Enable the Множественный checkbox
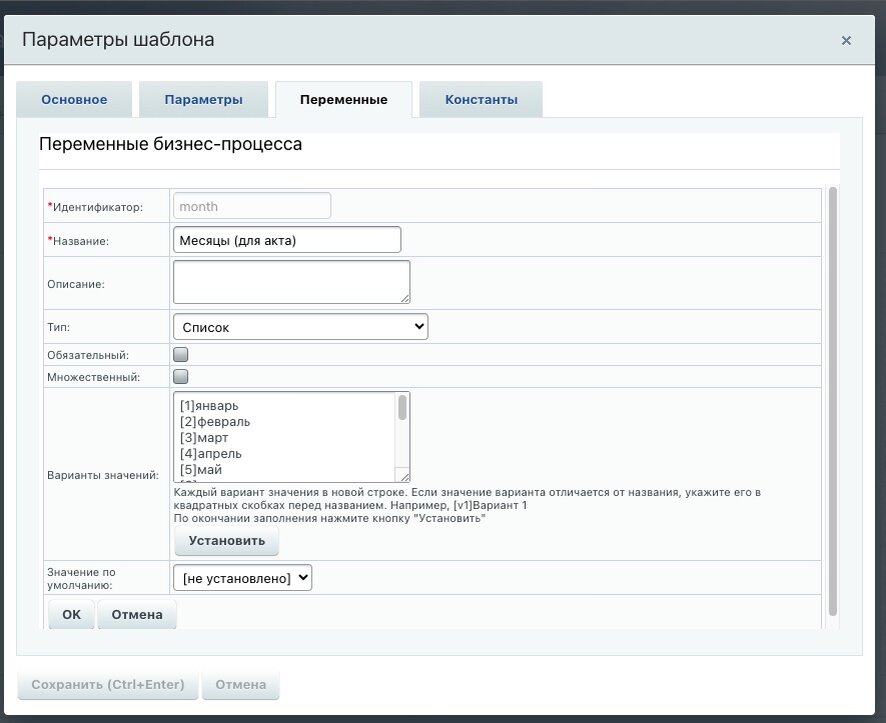Screen dimensions: 886x723 click(x=181, y=377)
